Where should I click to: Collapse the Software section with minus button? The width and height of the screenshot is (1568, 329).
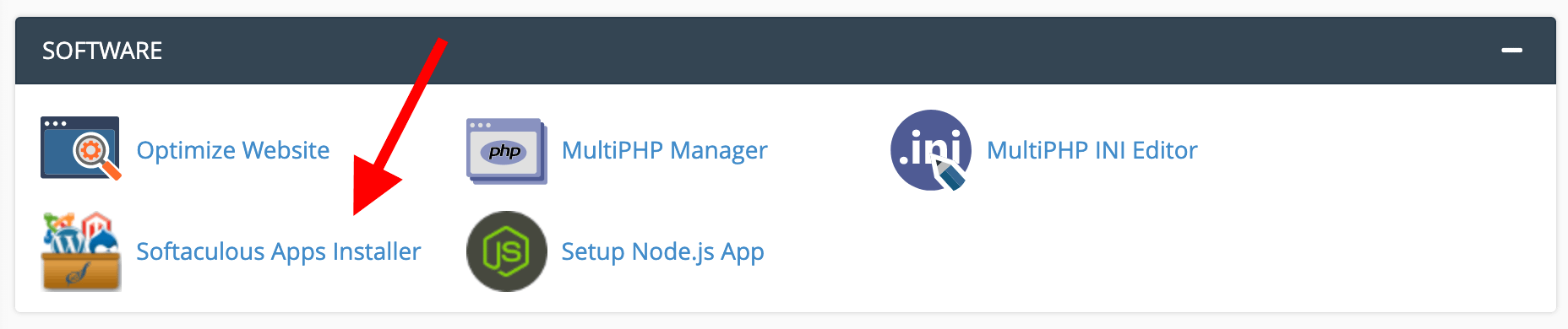(x=1511, y=51)
